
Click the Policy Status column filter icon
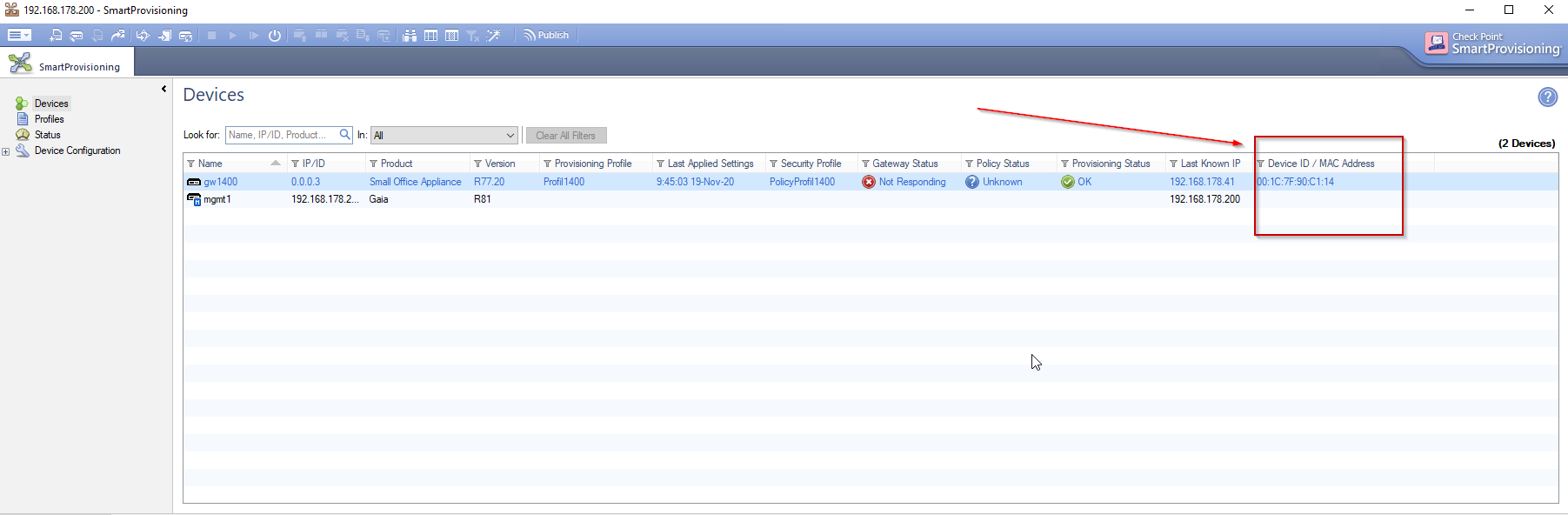click(x=969, y=164)
